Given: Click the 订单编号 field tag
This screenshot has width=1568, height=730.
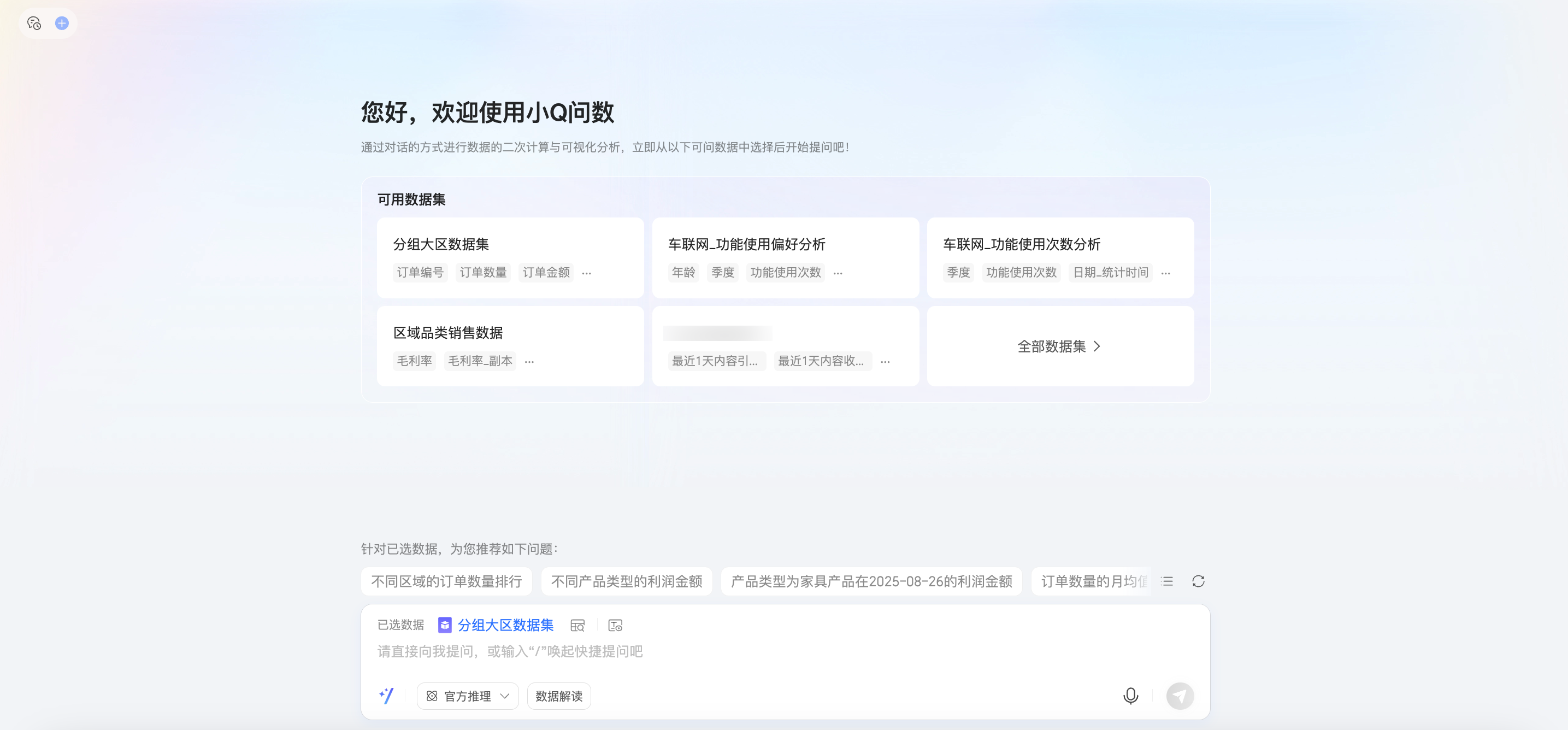Looking at the screenshot, I should (x=420, y=272).
